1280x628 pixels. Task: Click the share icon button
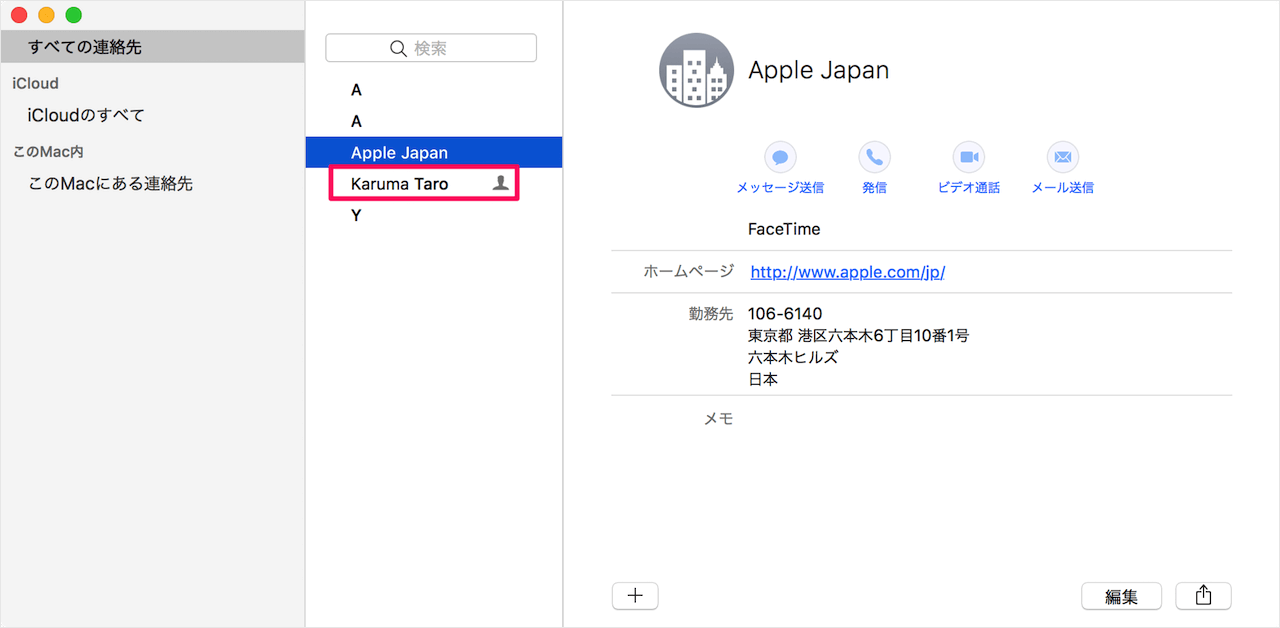point(1203,596)
